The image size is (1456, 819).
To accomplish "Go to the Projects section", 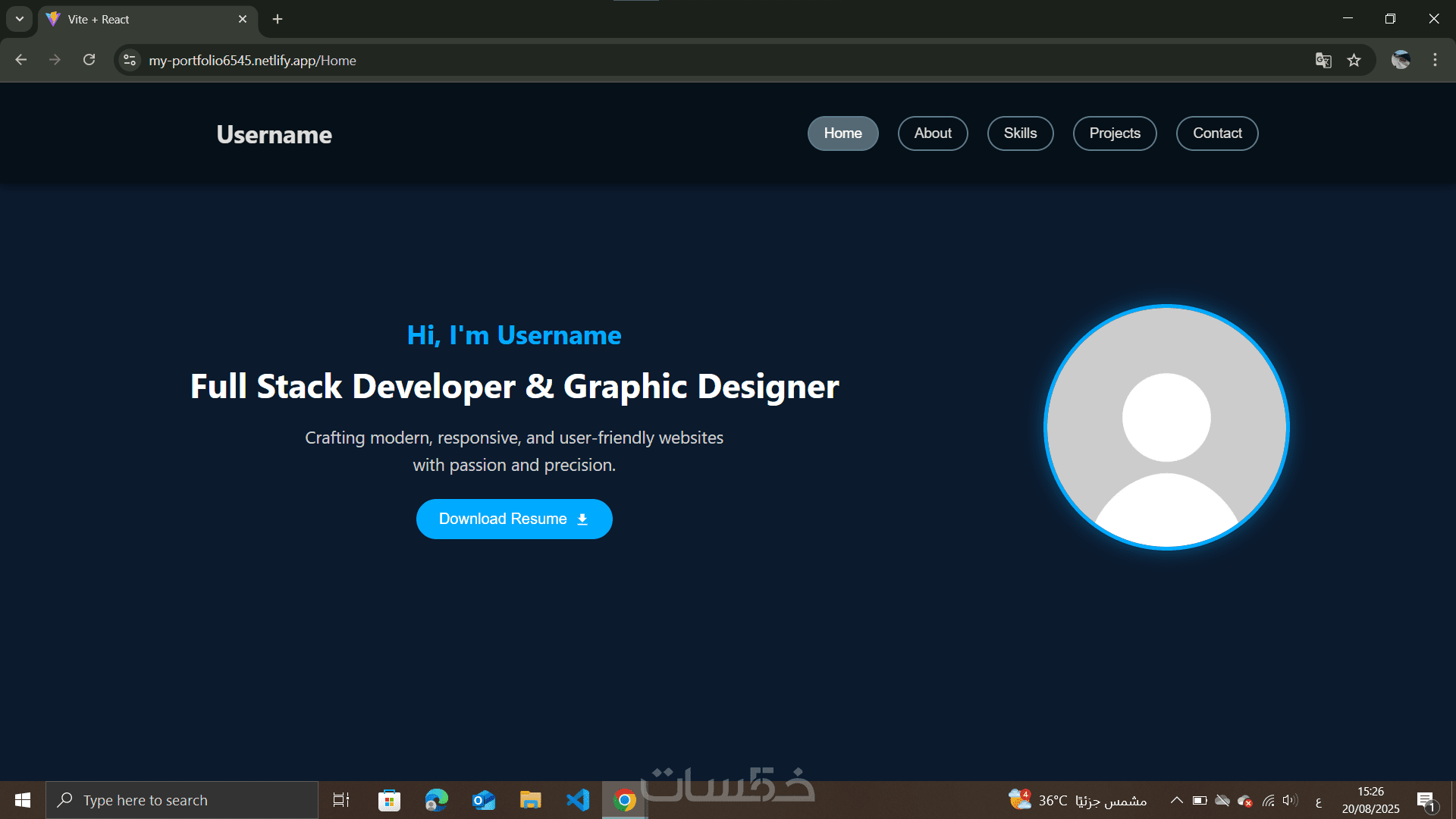I will pyautogui.click(x=1114, y=133).
